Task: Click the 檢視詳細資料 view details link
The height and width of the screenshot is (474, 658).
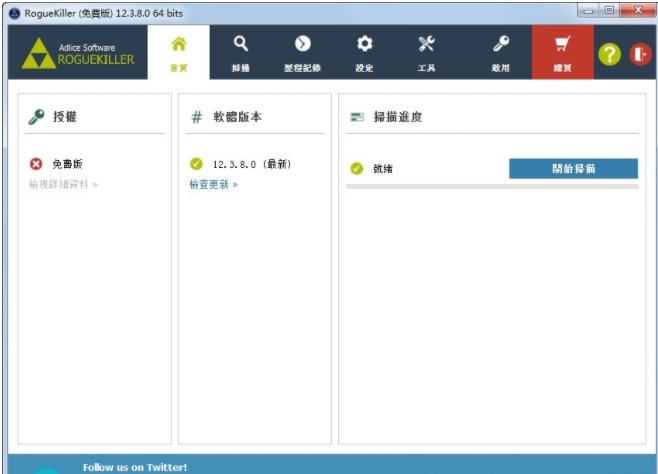Action: coord(63,184)
